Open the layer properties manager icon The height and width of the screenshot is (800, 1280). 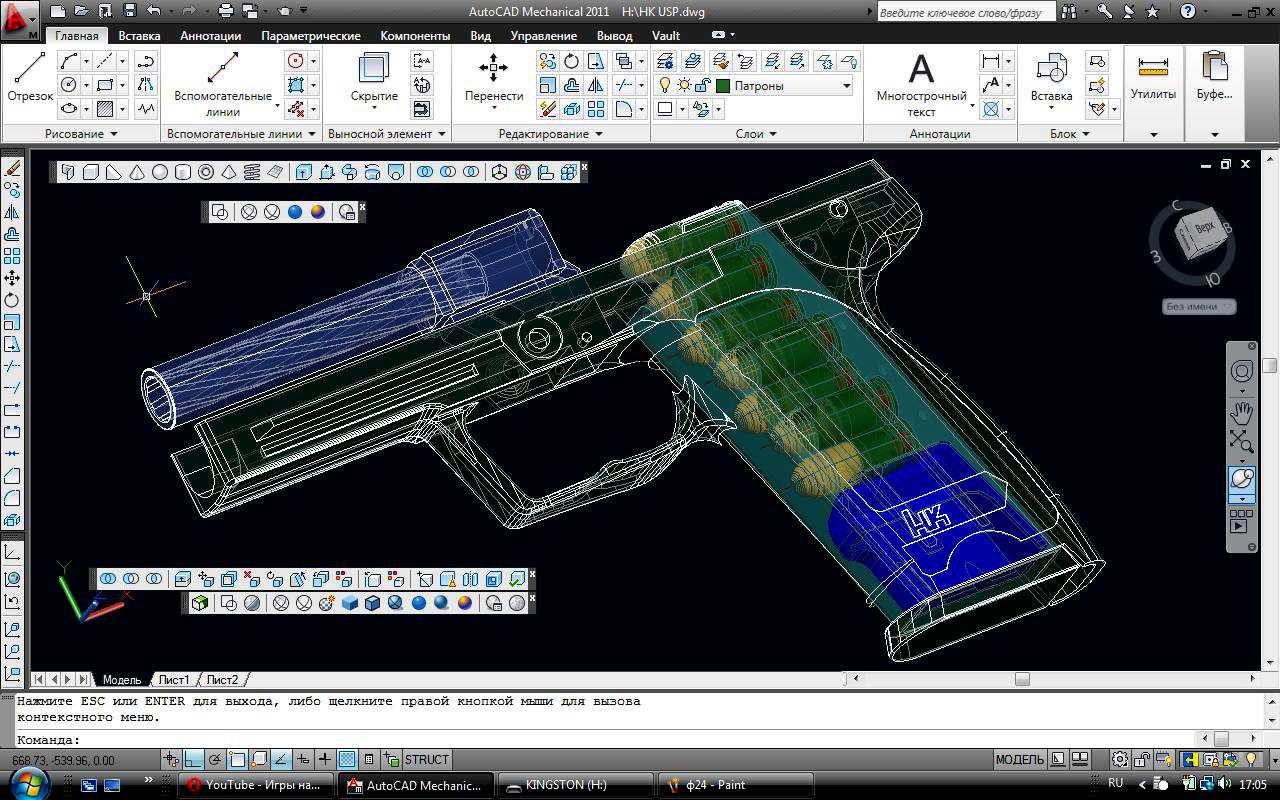[x=665, y=61]
